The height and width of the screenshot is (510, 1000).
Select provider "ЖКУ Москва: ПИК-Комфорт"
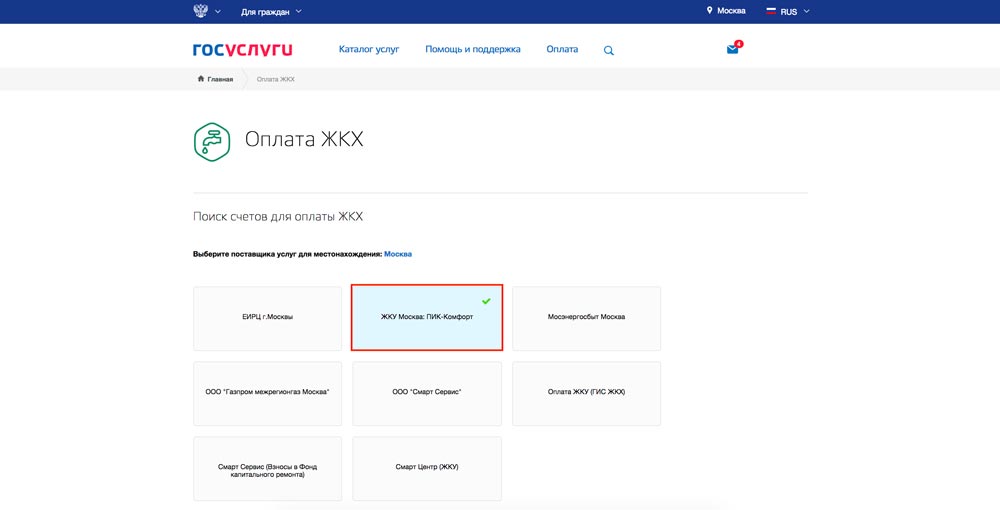pos(427,317)
